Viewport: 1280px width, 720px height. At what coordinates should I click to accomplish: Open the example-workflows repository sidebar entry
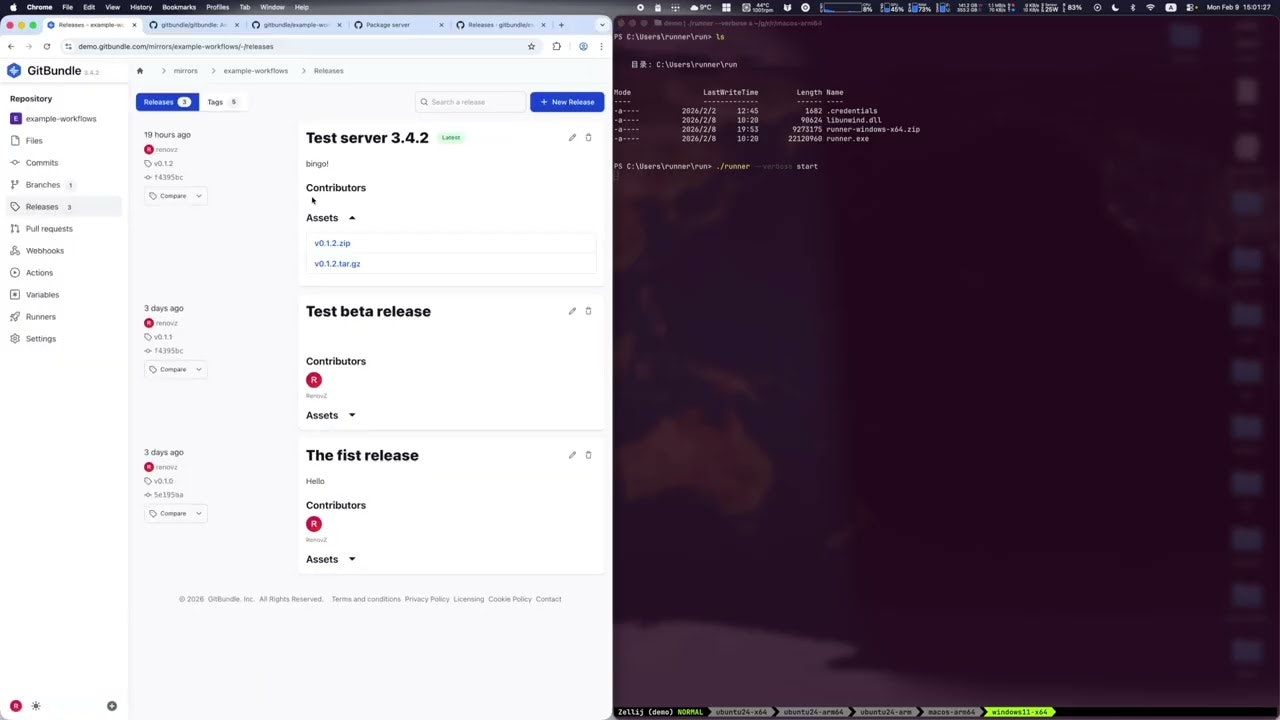click(x=61, y=119)
